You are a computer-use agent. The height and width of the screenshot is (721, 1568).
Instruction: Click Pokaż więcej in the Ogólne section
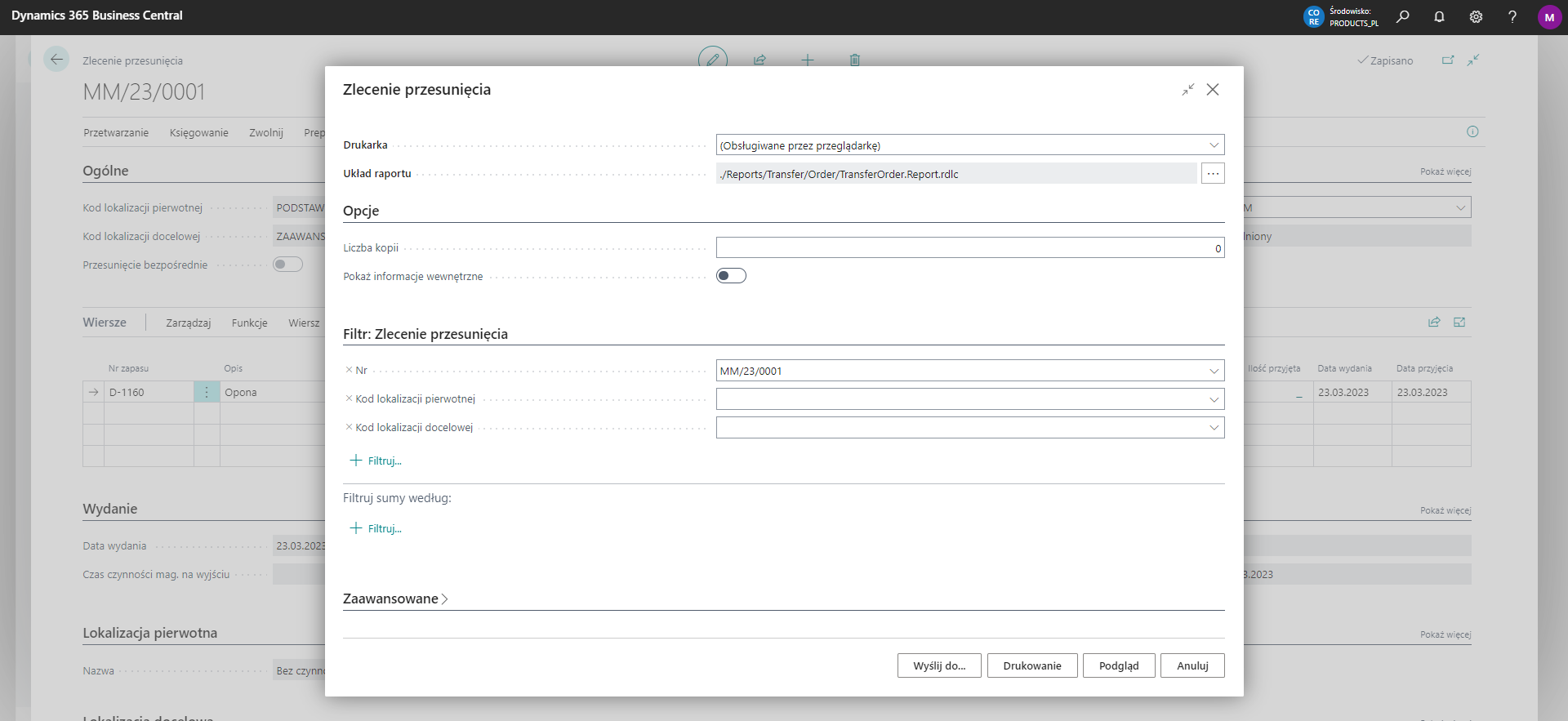click(1445, 171)
